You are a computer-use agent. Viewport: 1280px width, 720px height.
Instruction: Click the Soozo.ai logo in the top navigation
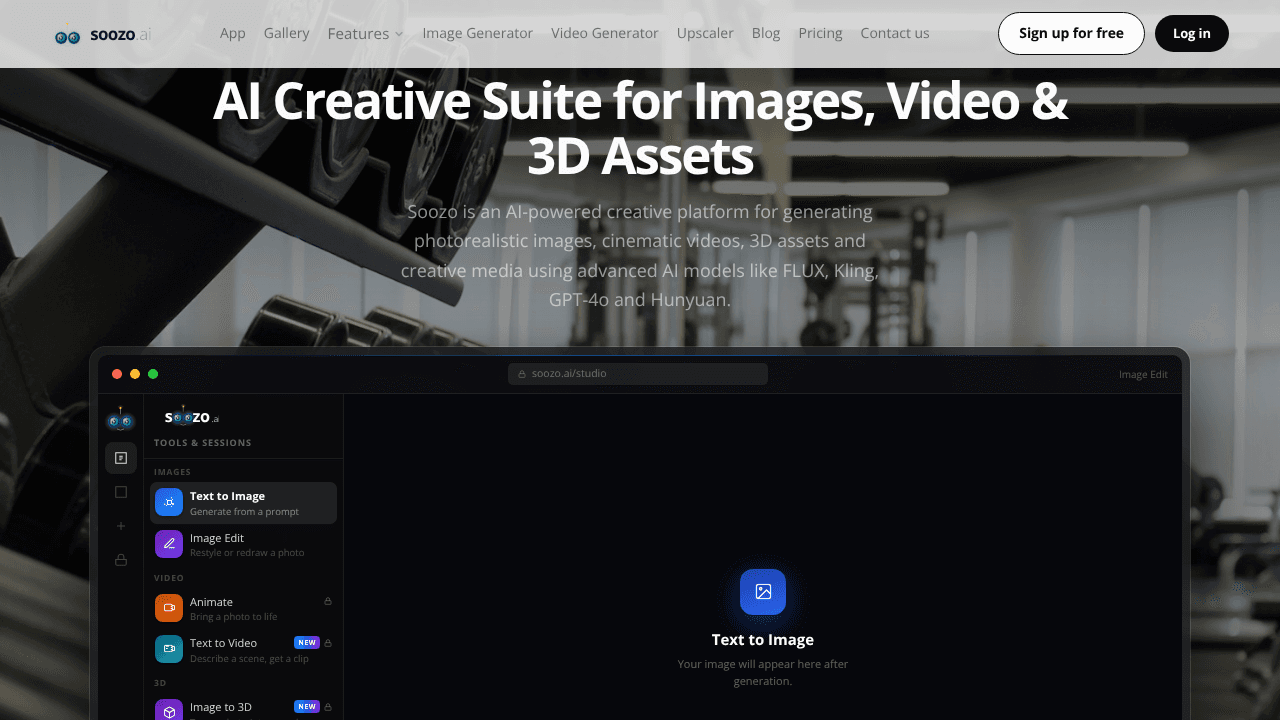(x=103, y=35)
